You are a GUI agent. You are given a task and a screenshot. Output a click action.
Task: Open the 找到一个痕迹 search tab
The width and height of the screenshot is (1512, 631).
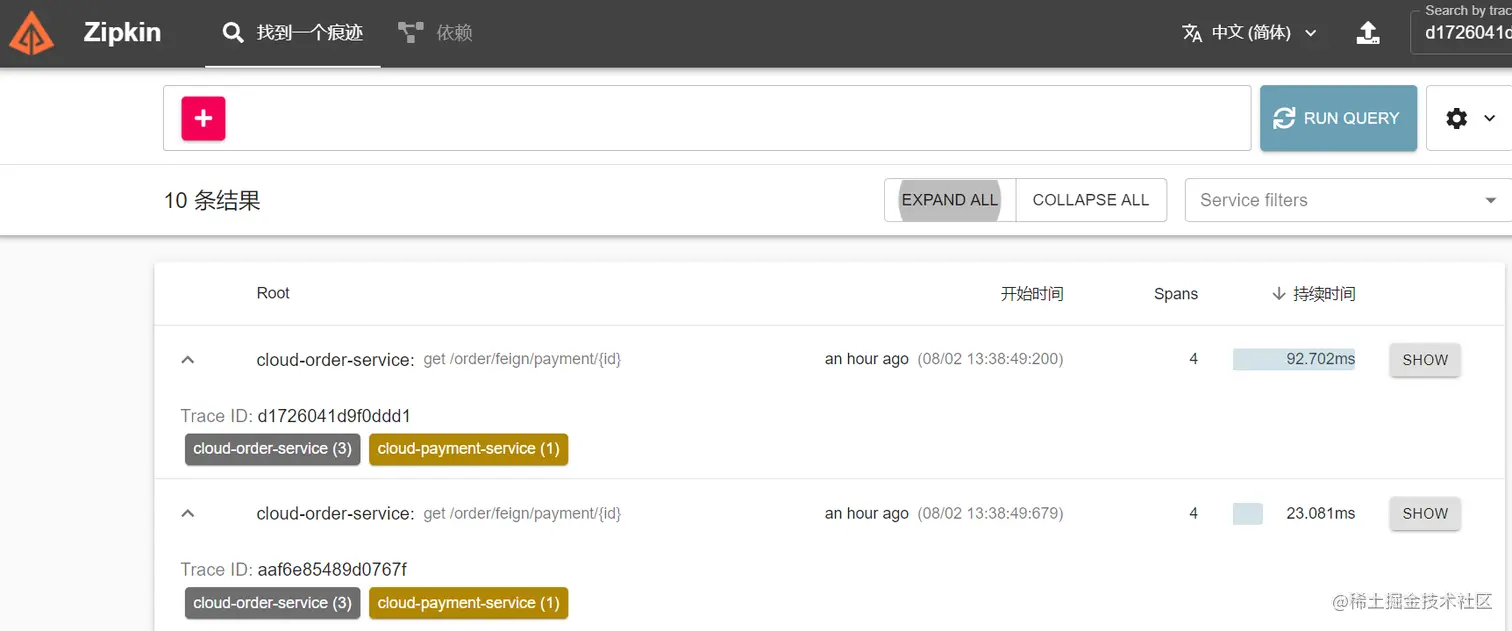[293, 33]
